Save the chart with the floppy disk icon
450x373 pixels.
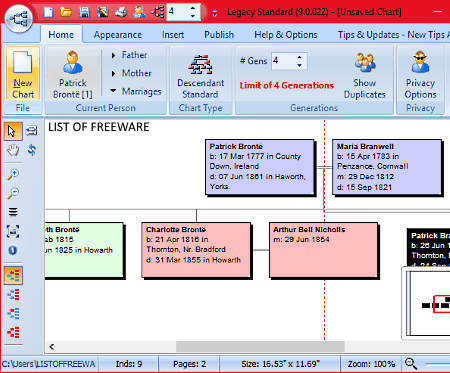coord(85,12)
